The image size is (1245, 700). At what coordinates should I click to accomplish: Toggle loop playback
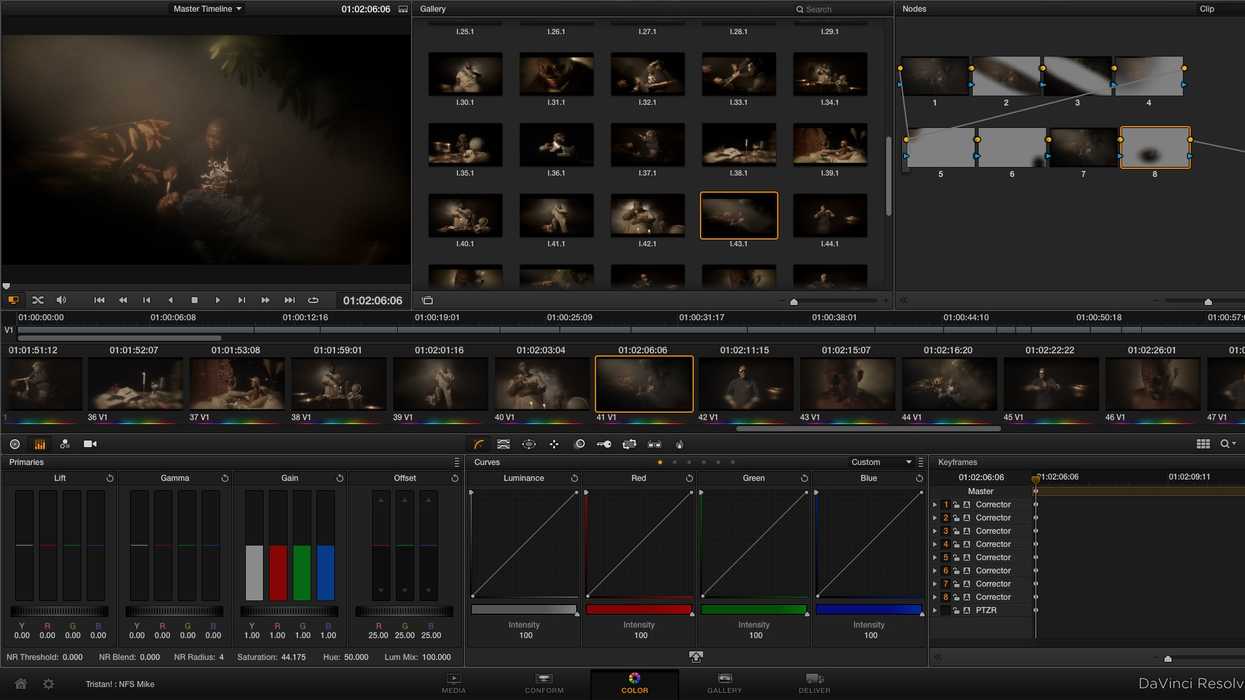point(313,300)
